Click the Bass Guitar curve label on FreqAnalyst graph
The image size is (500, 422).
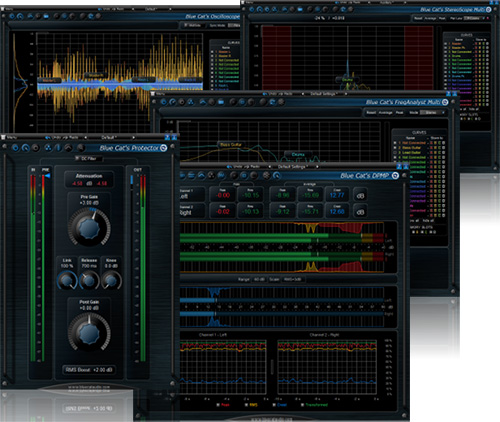coord(231,144)
